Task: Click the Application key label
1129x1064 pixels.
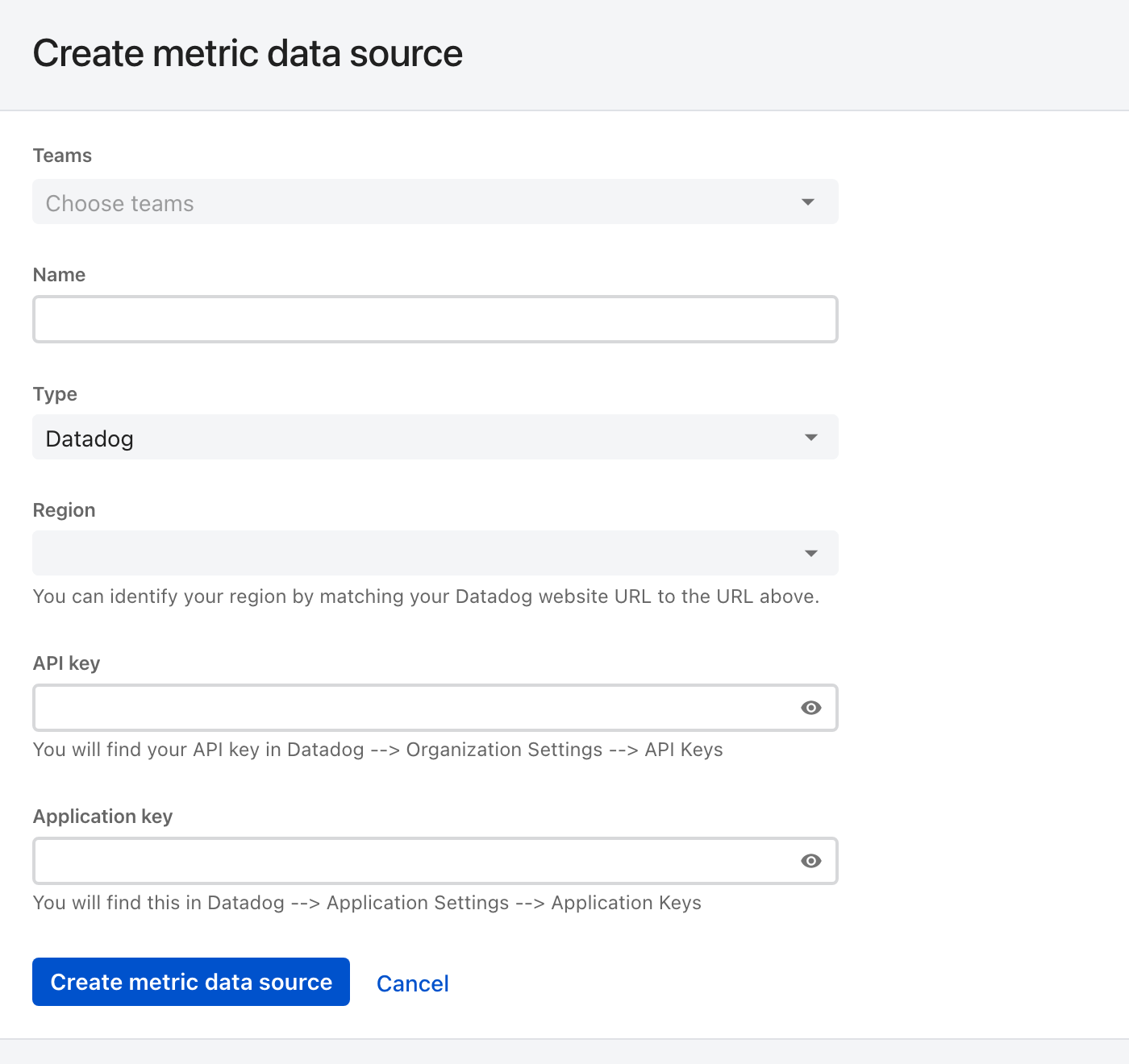Action: coord(102,817)
